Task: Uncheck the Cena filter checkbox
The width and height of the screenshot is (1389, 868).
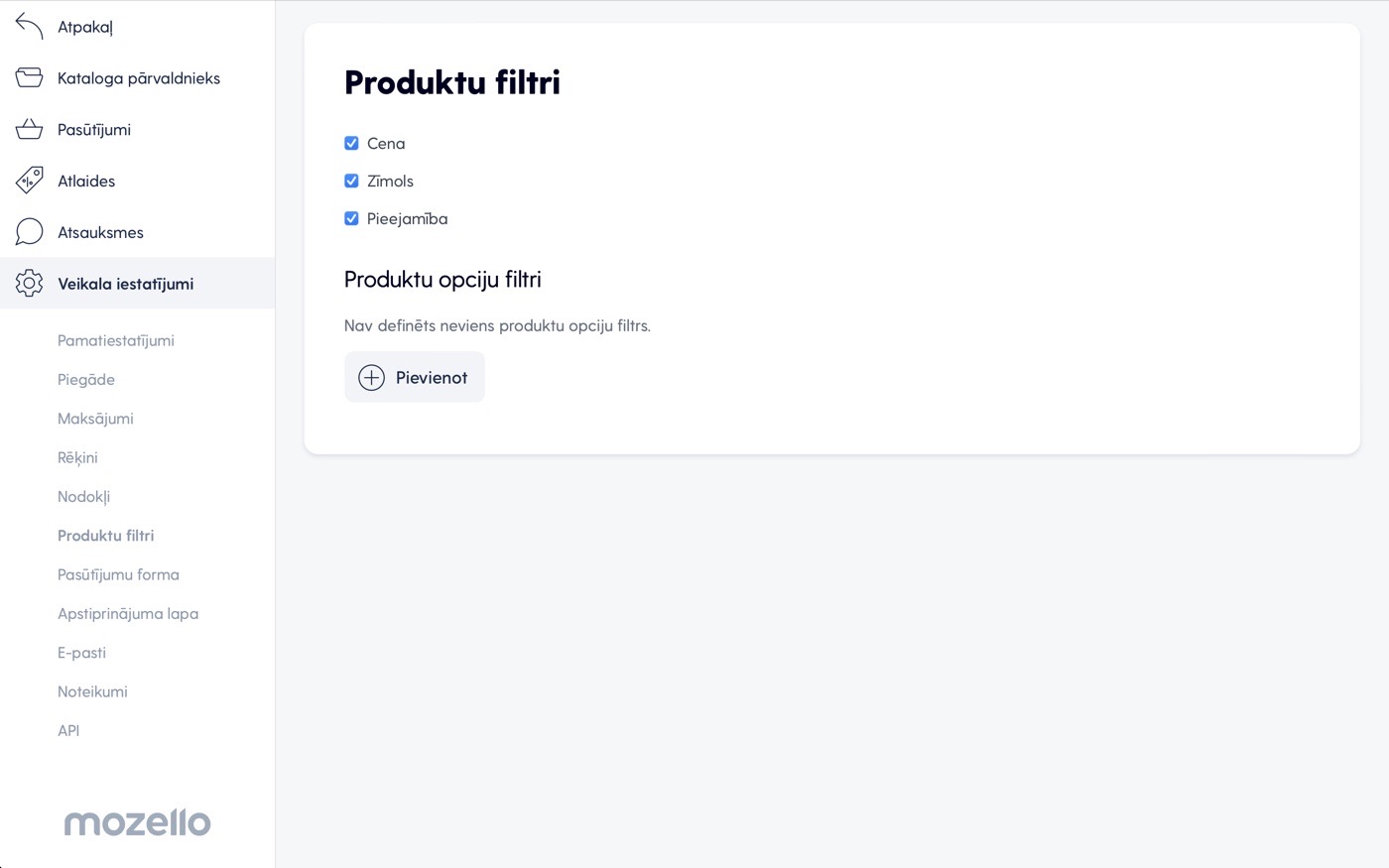Action: (351, 143)
